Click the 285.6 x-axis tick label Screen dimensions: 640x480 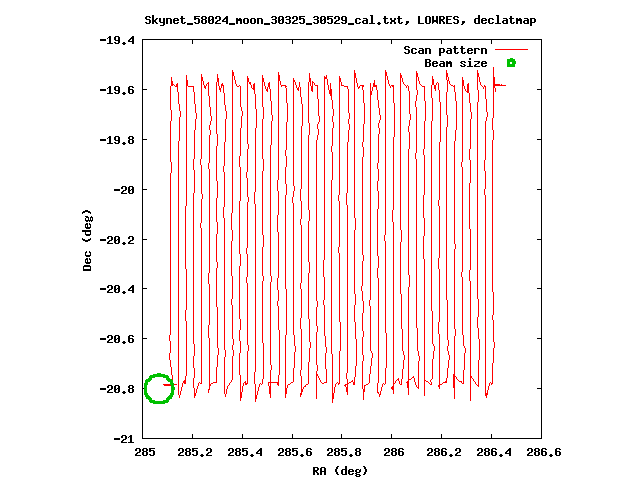pos(295,452)
